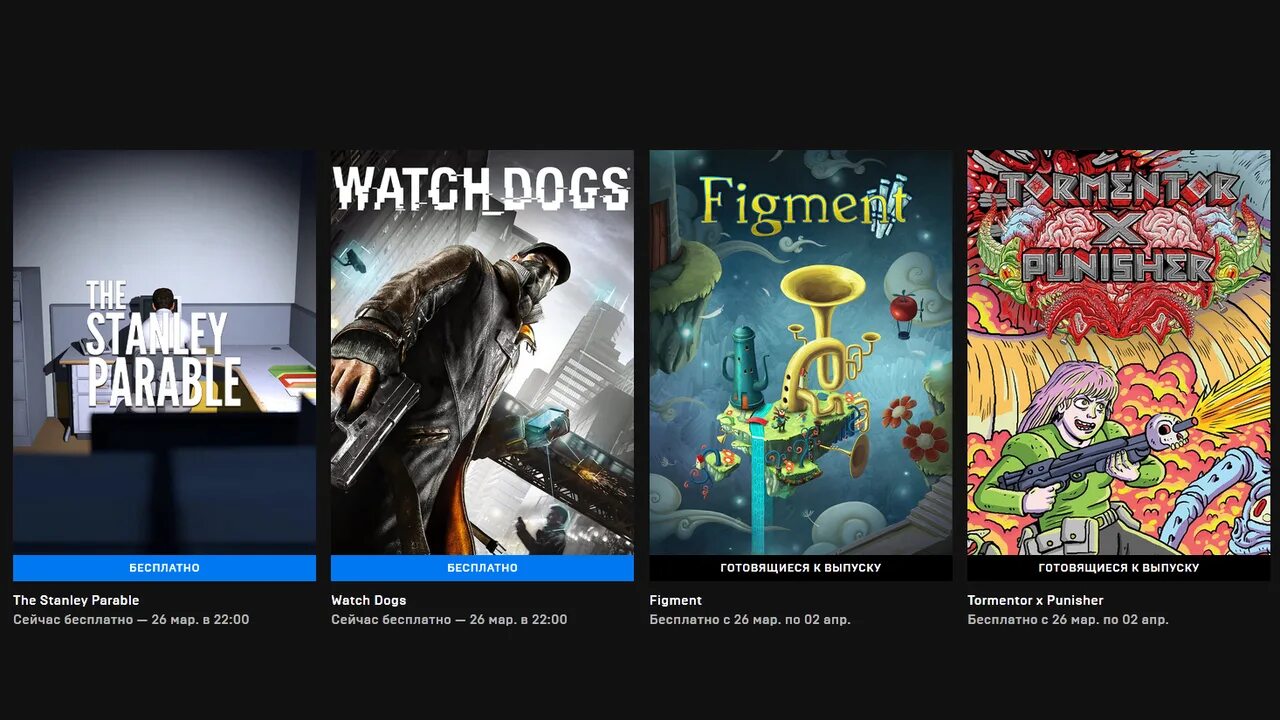Open the Figment title link
The image size is (1280, 720).
(x=675, y=600)
